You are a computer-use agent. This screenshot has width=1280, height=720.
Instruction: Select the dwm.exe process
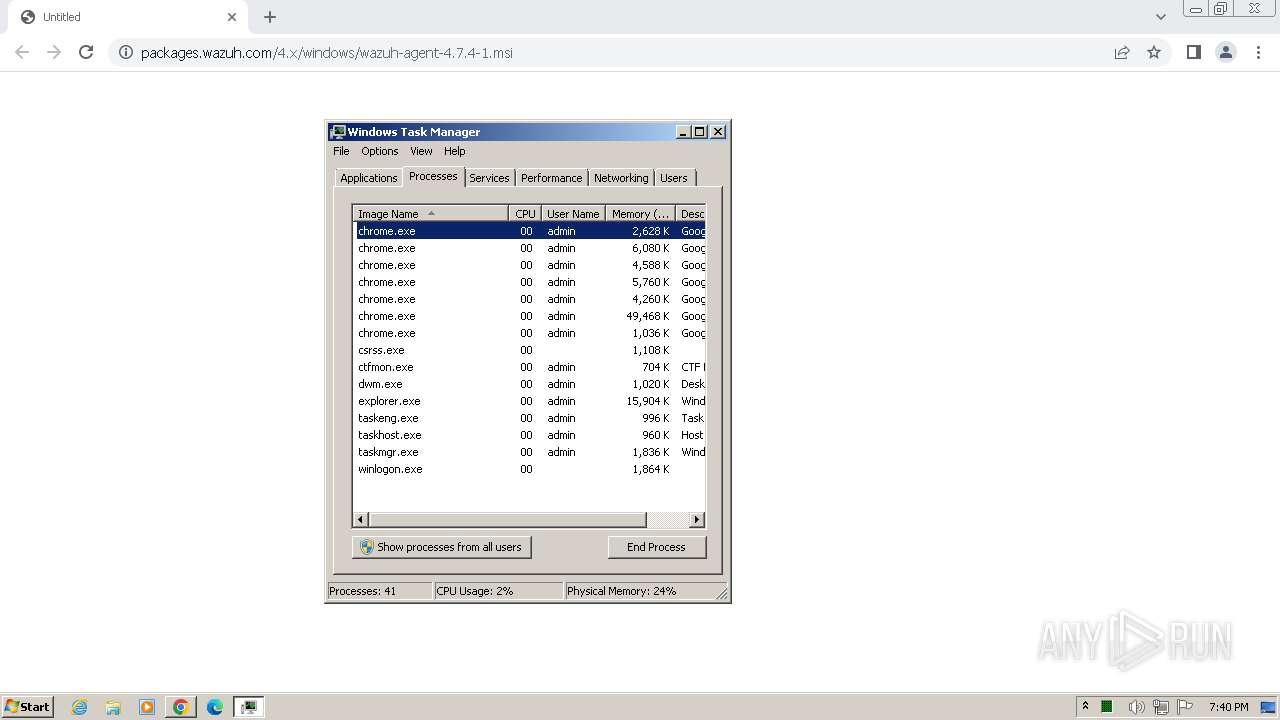[x=530, y=384]
